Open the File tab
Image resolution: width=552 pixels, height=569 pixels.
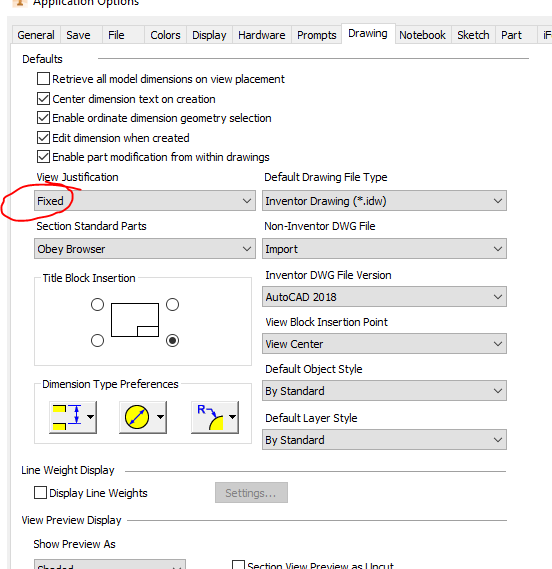[123, 35]
